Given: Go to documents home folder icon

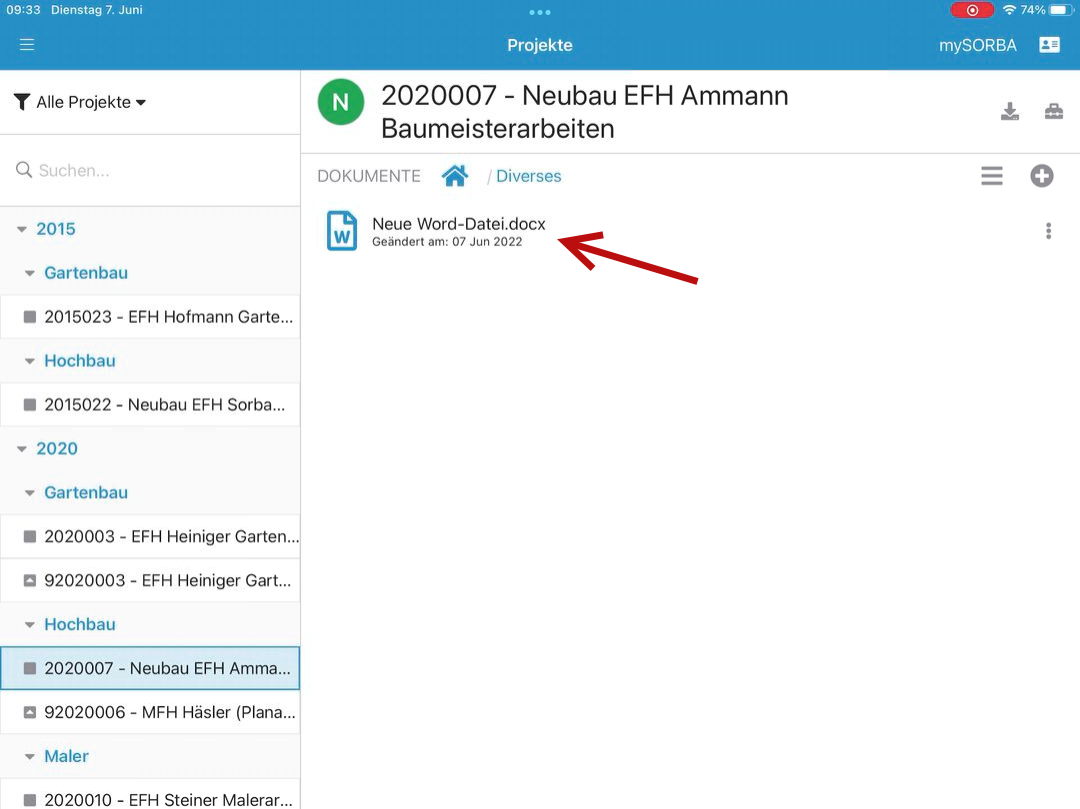Looking at the screenshot, I should [x=455, y=176].
